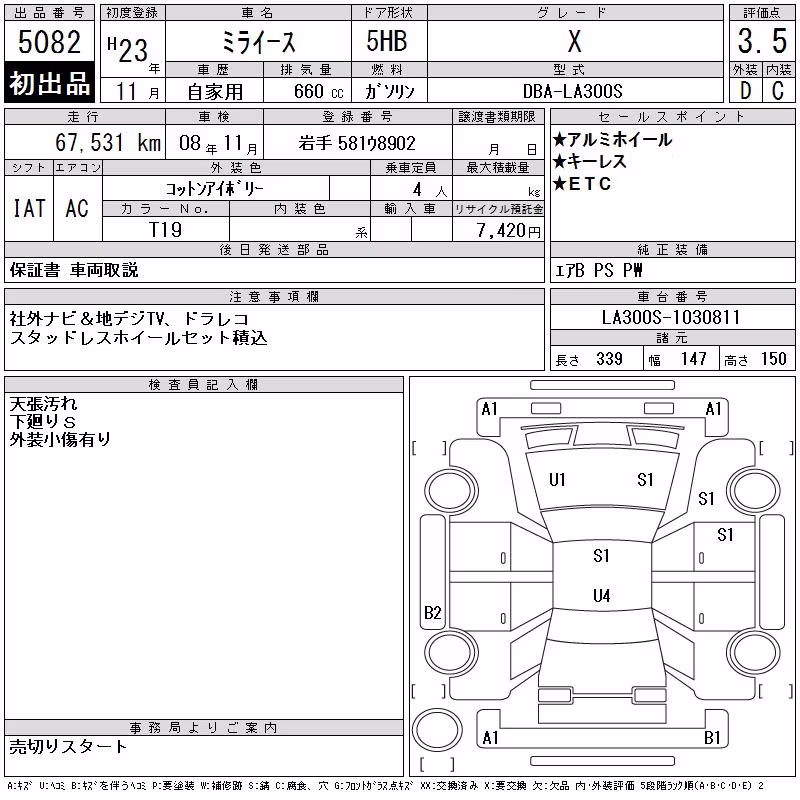800x800 pixels.
Task: Click grade value X
Action: pyautogui.click(x=574, y=41)
